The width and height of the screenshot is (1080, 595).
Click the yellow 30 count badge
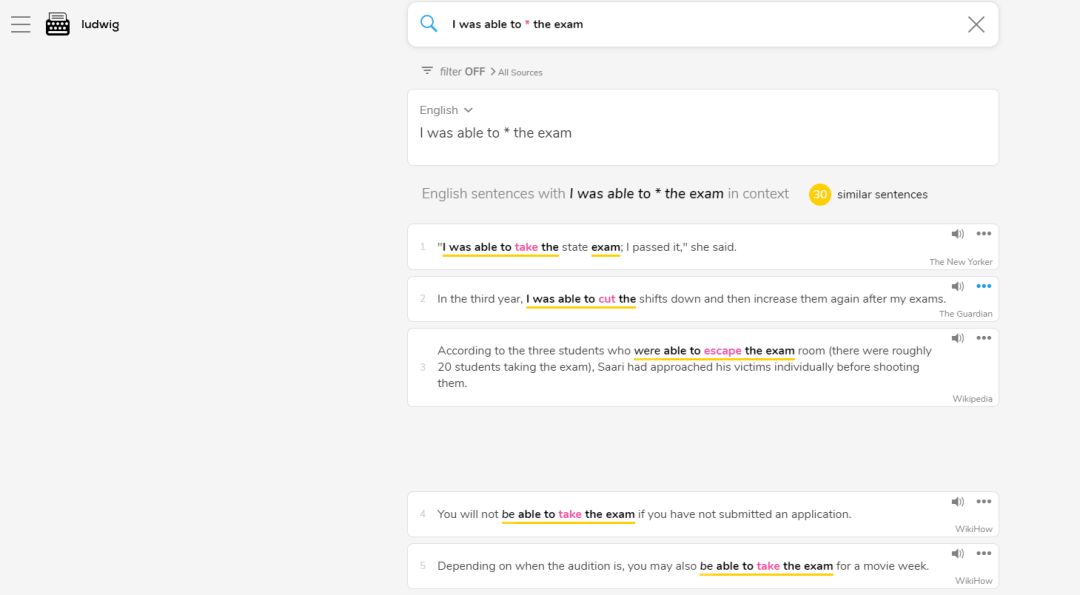(x=820, y=194)
